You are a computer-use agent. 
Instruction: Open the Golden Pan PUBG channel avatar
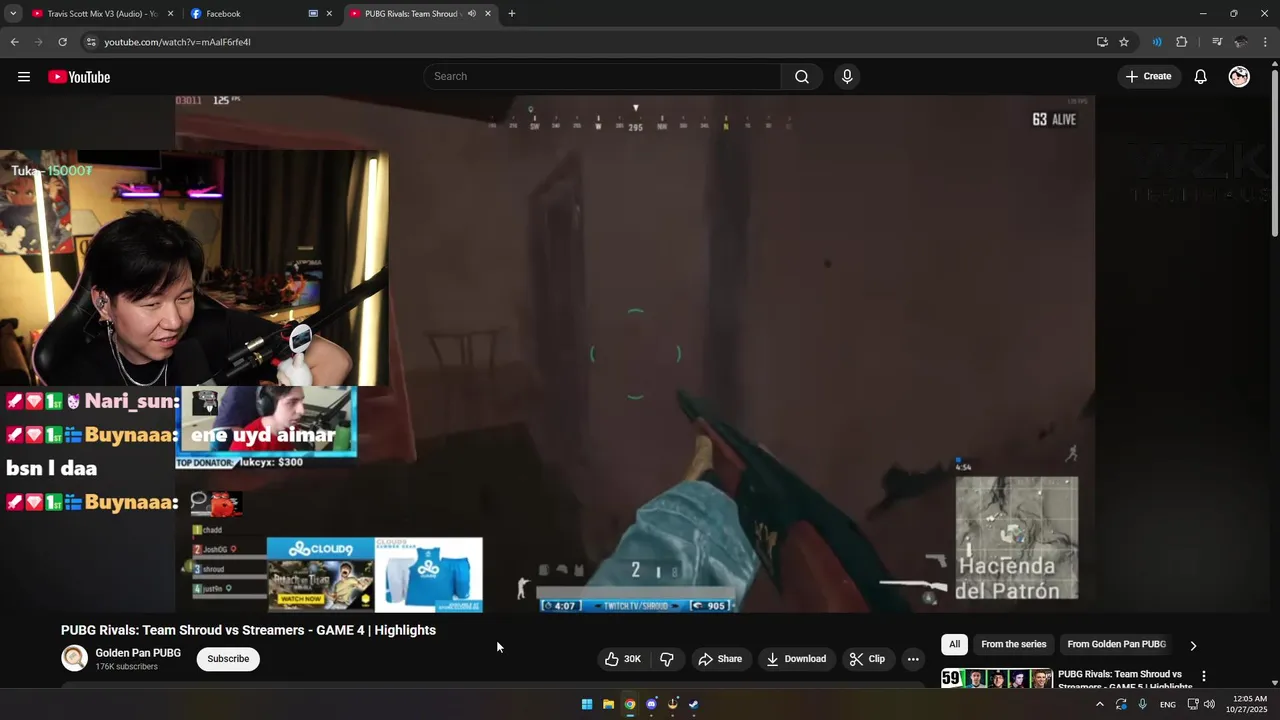pyautogui.click(x=74, y=658)
